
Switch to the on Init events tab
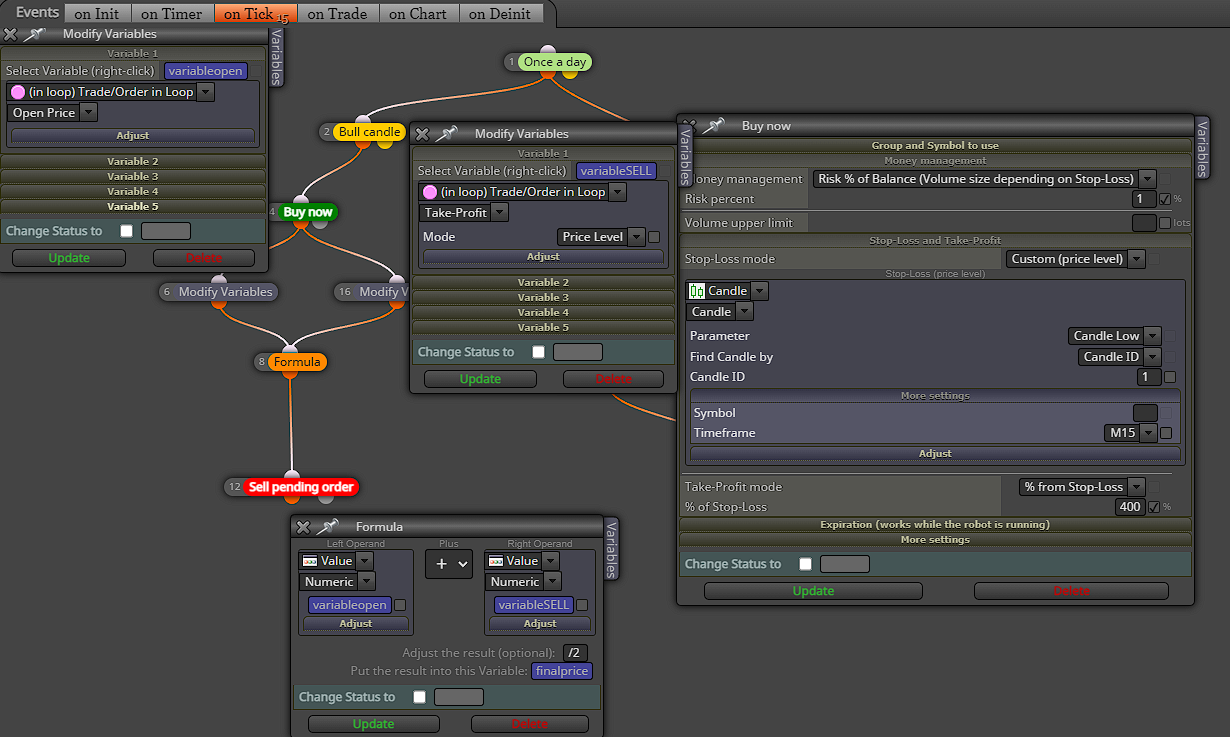[x=97, y=13]
